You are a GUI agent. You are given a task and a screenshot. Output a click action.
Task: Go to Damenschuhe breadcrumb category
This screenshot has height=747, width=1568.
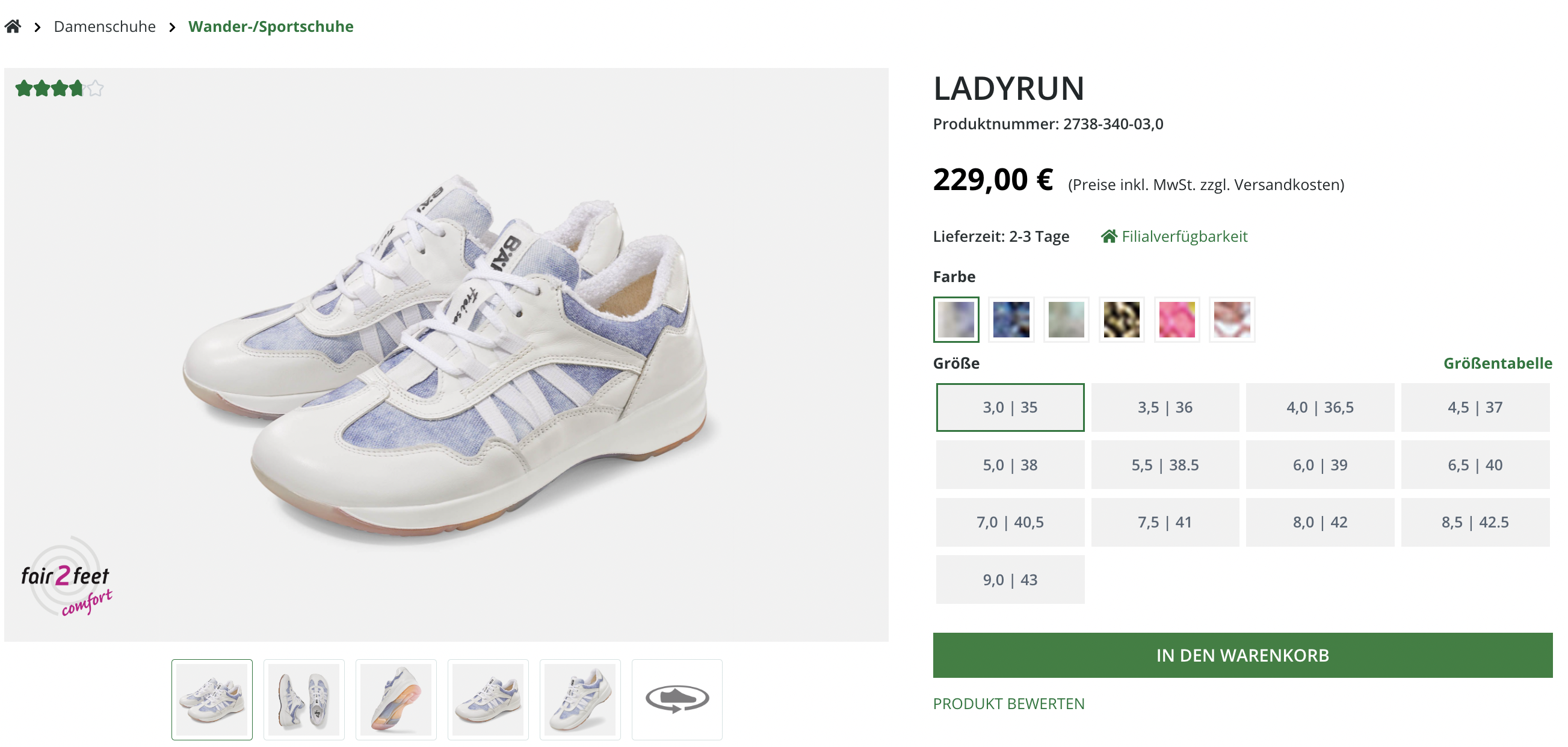[x=105, y=26]
